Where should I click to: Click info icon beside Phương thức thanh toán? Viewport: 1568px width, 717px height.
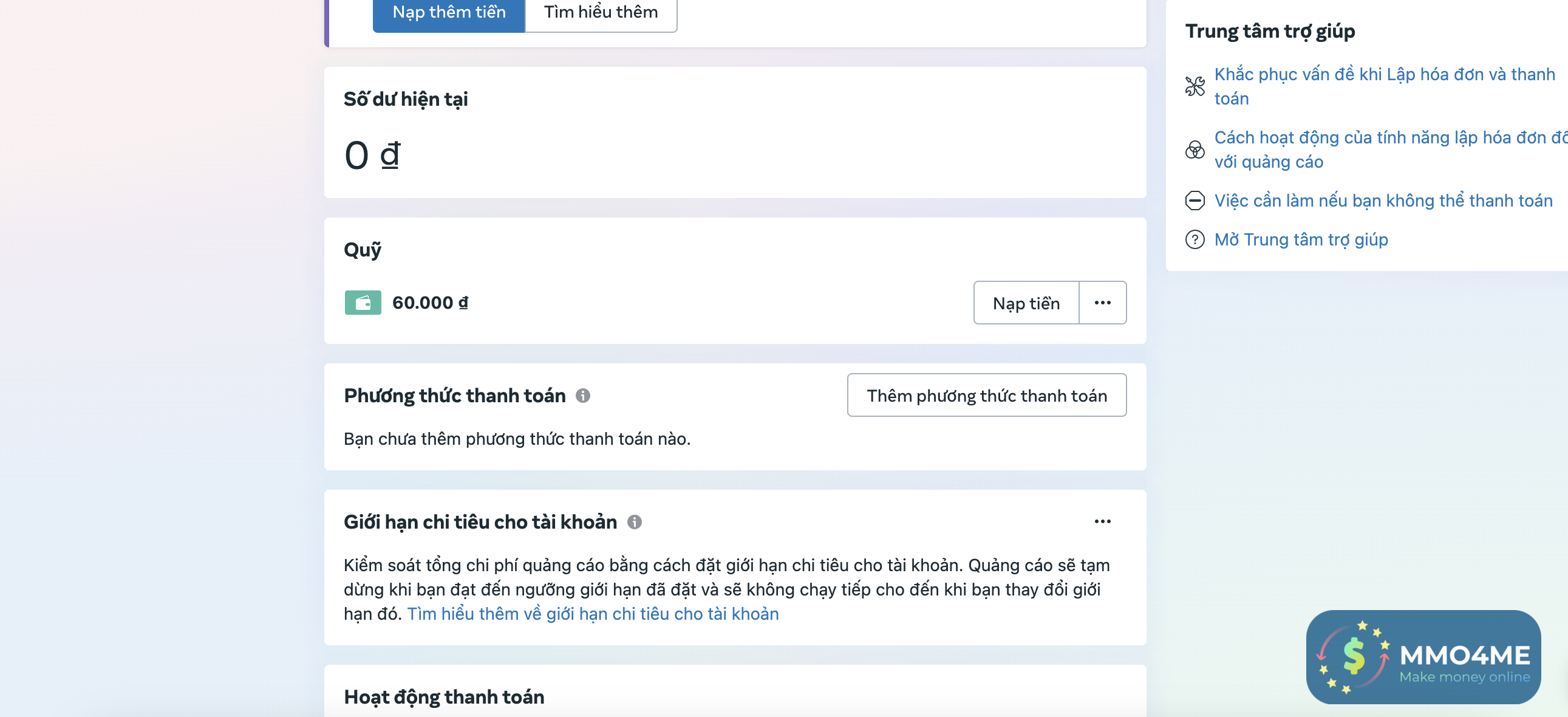pyautogui.click(x=582, y=396)
